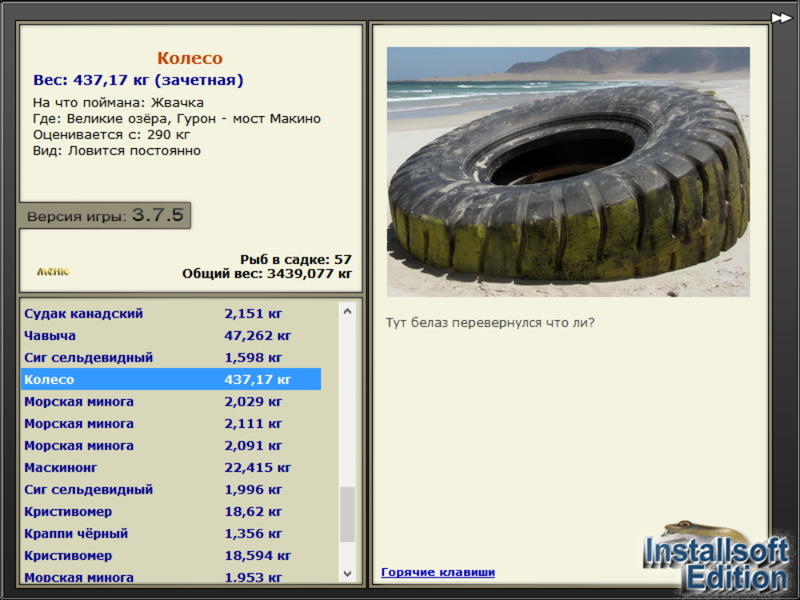Click the fast-forward double arrow icon

point(781,18)
